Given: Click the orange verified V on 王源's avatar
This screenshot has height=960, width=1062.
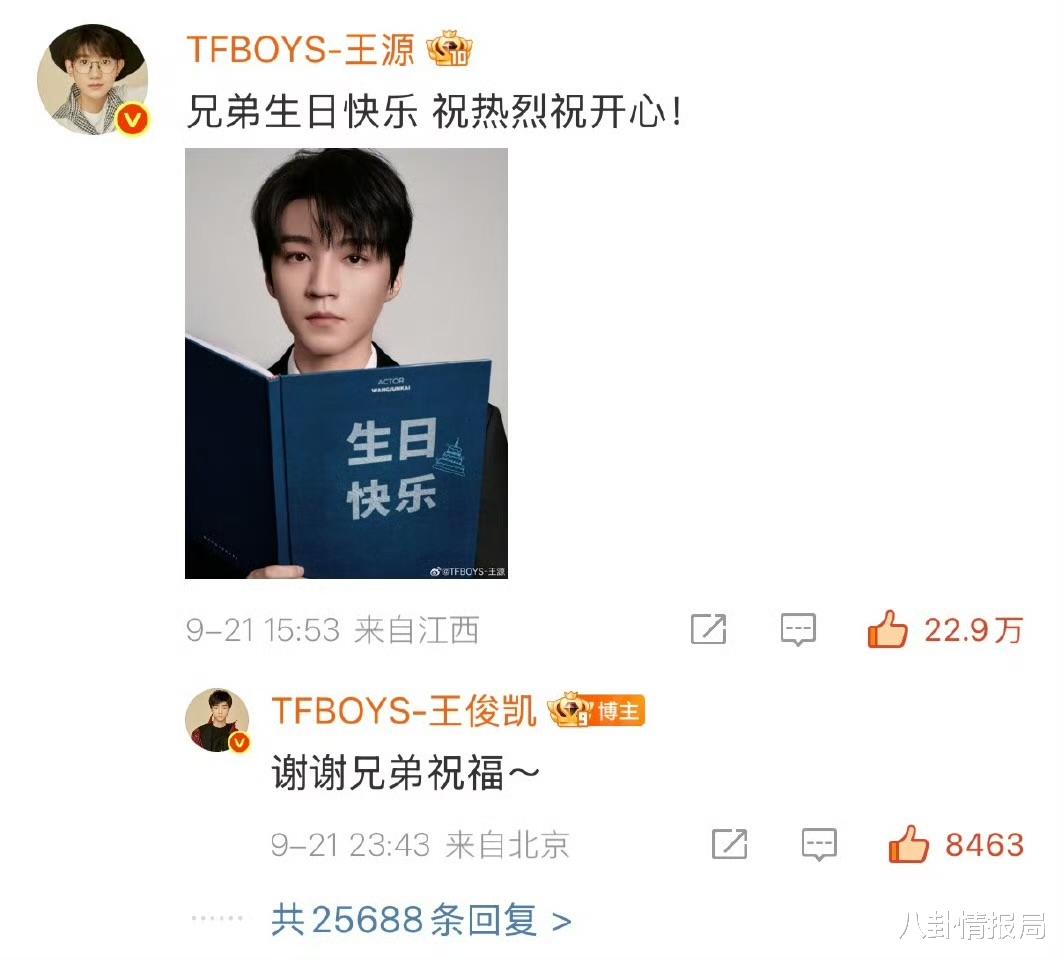Looking at the screenshot, I should pyautogui.click(x=133, y=120).
